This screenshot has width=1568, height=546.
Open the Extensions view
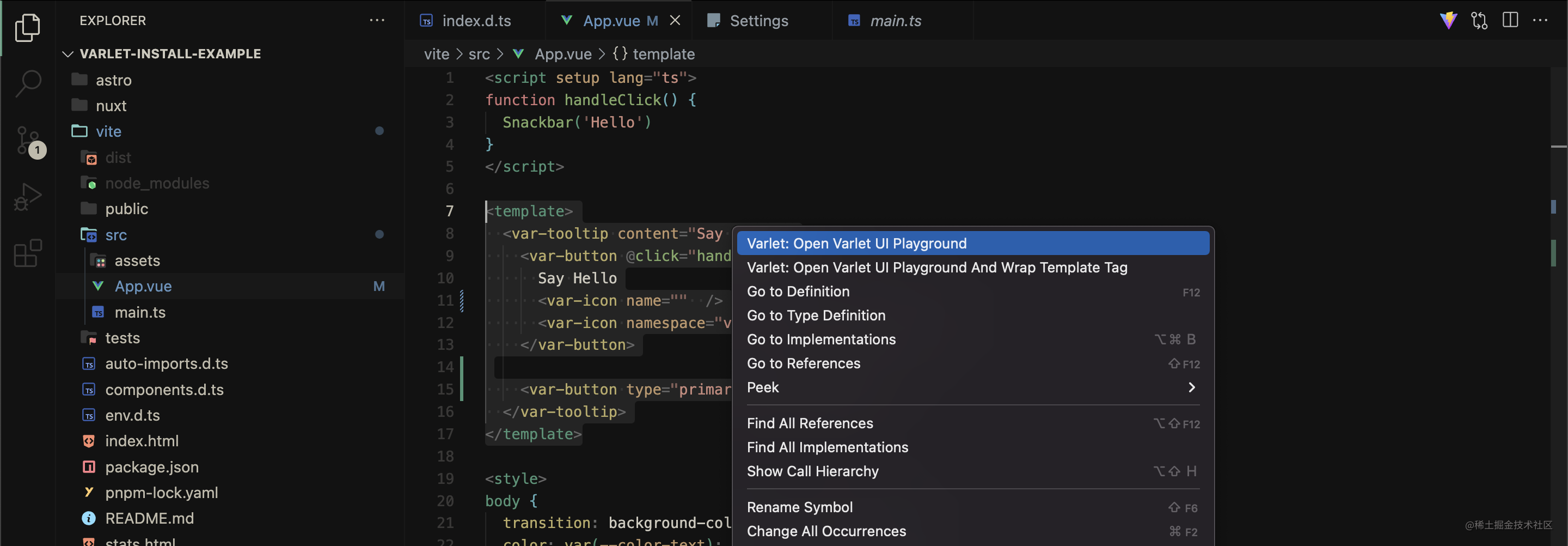27,252
